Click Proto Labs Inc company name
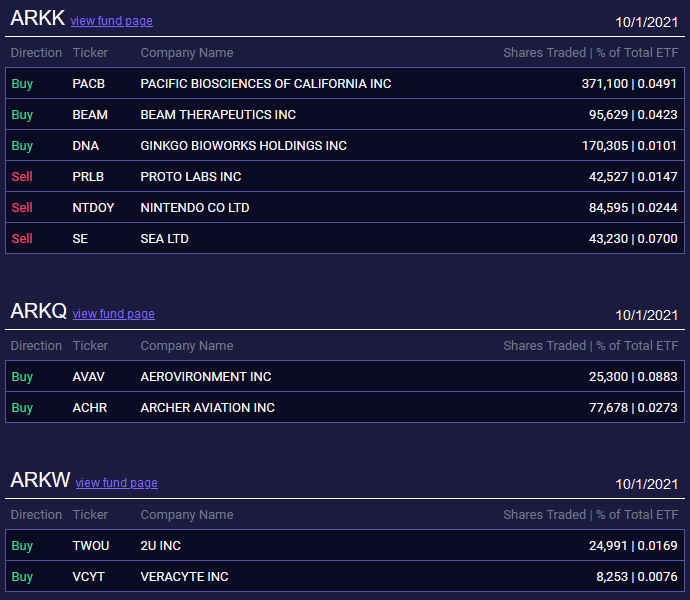Screen dimensions: 690x600 [191, 177]
